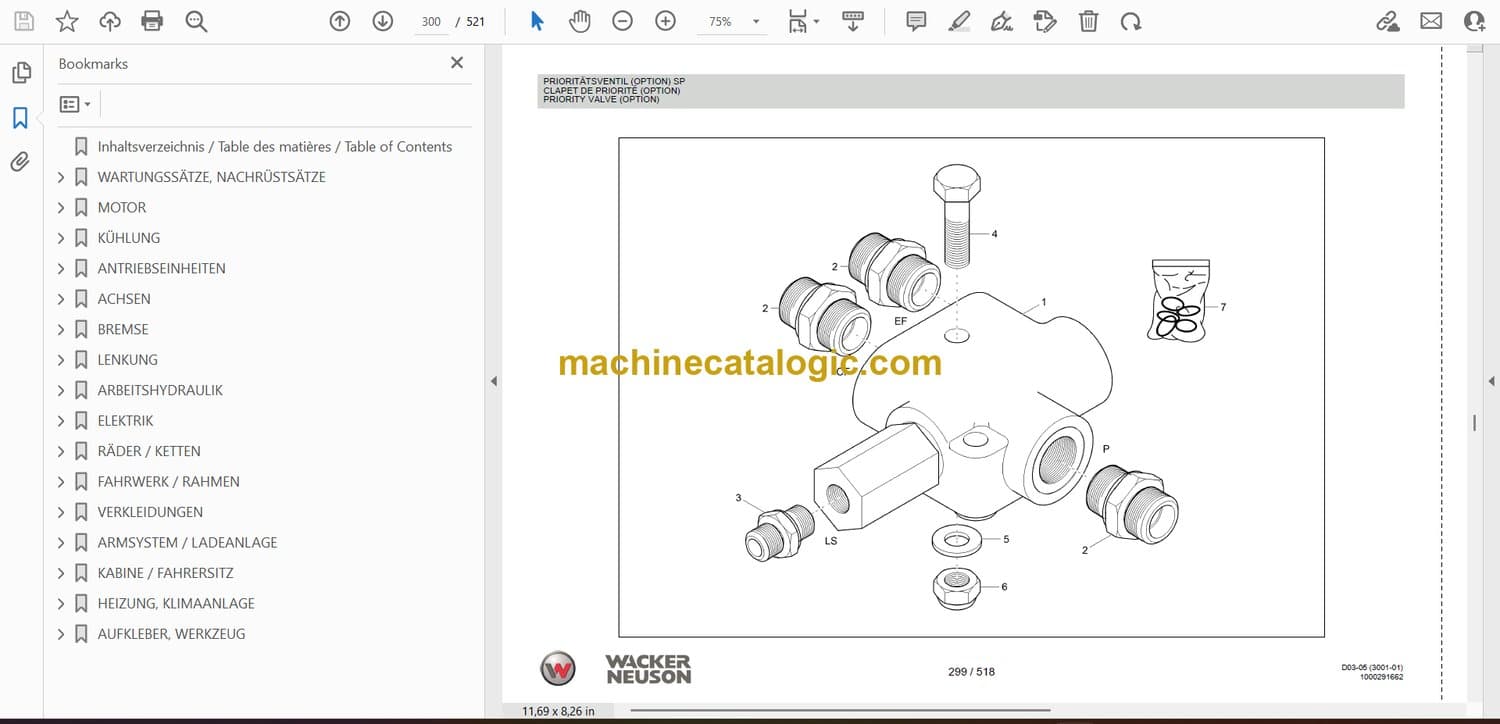Click the Delete trash icon

[x=1088, y=21]
